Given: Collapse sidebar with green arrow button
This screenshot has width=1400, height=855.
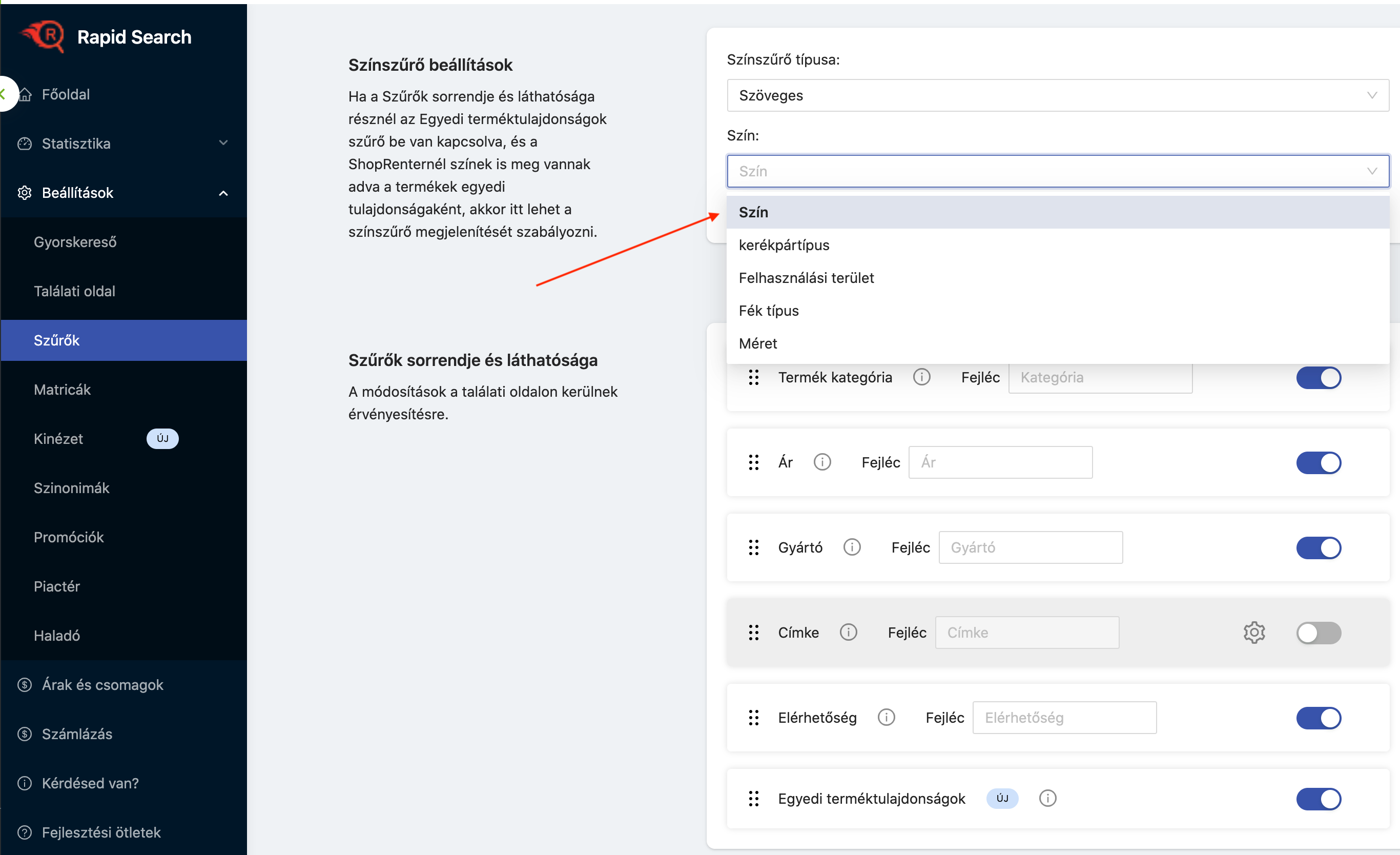Looking at the screenshot, I should (5, 94).
